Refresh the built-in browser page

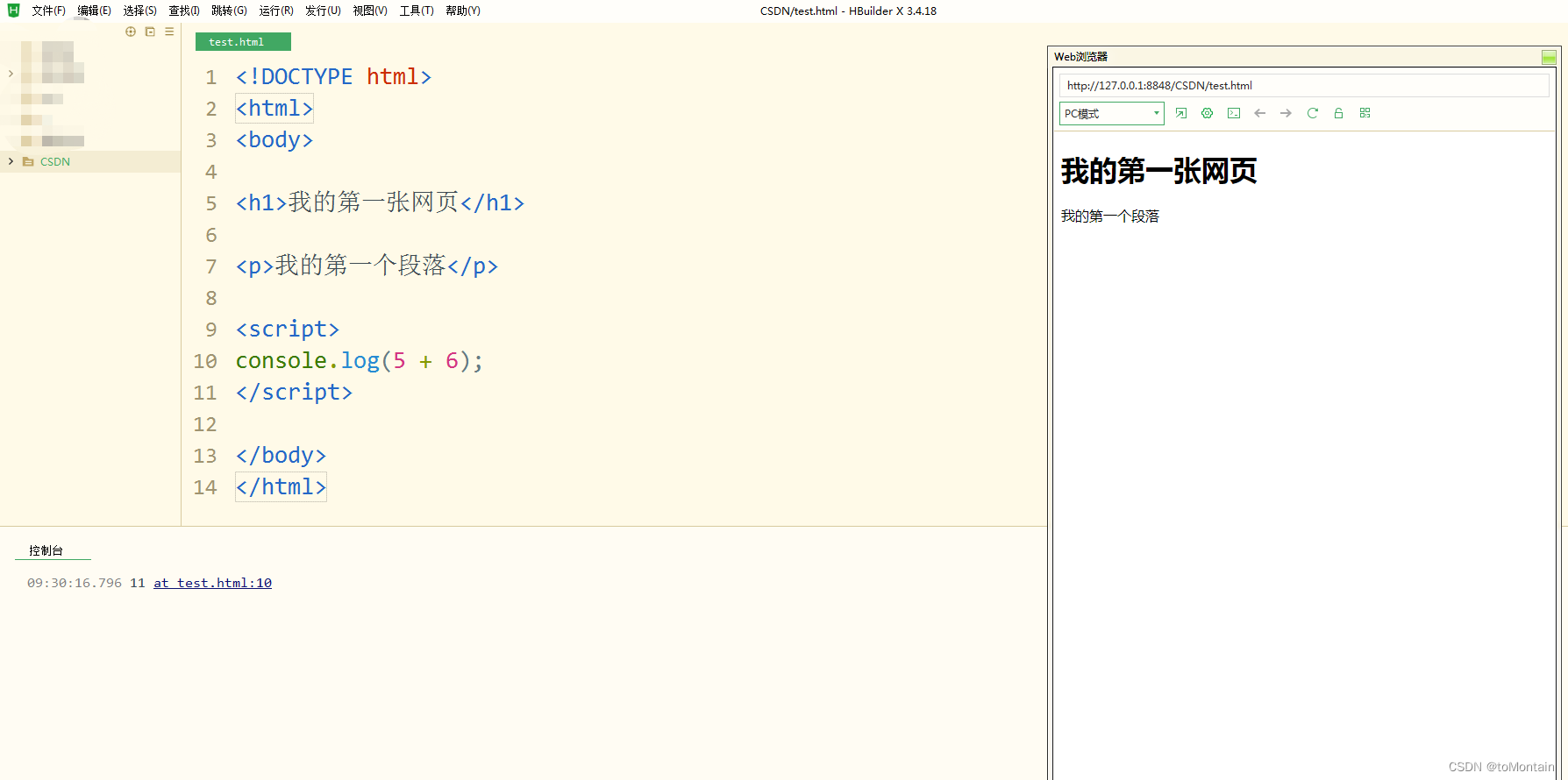coord(1313,113)
